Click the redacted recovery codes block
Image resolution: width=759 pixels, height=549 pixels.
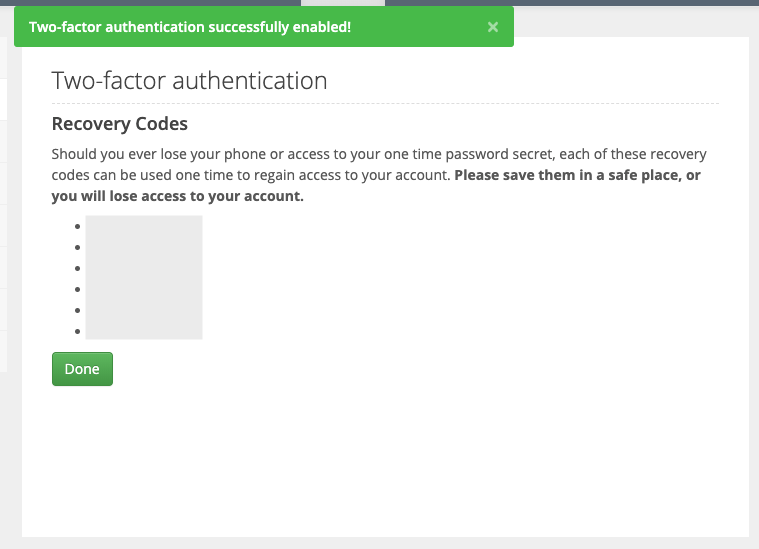point(144,277)
